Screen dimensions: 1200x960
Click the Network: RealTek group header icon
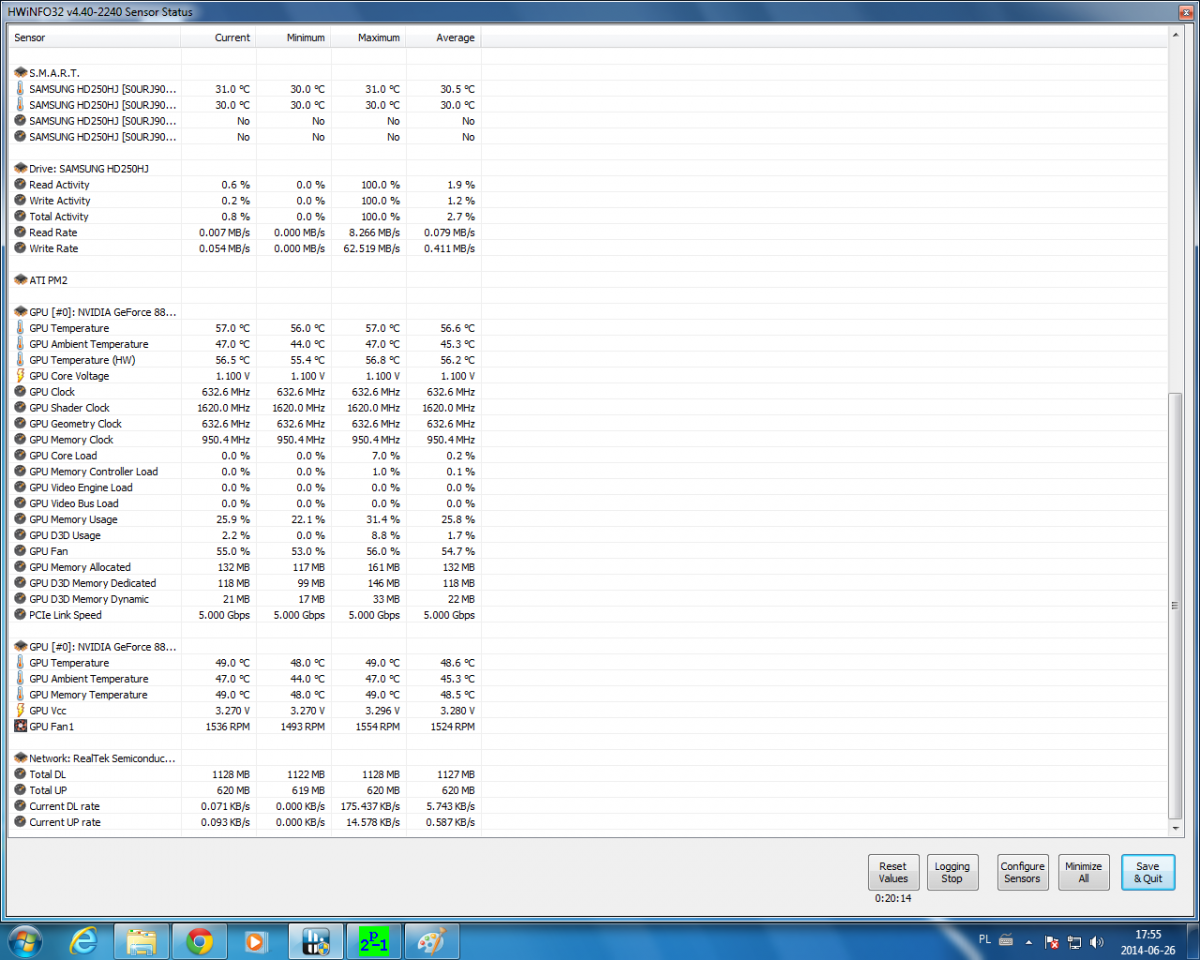coord(20,758)
